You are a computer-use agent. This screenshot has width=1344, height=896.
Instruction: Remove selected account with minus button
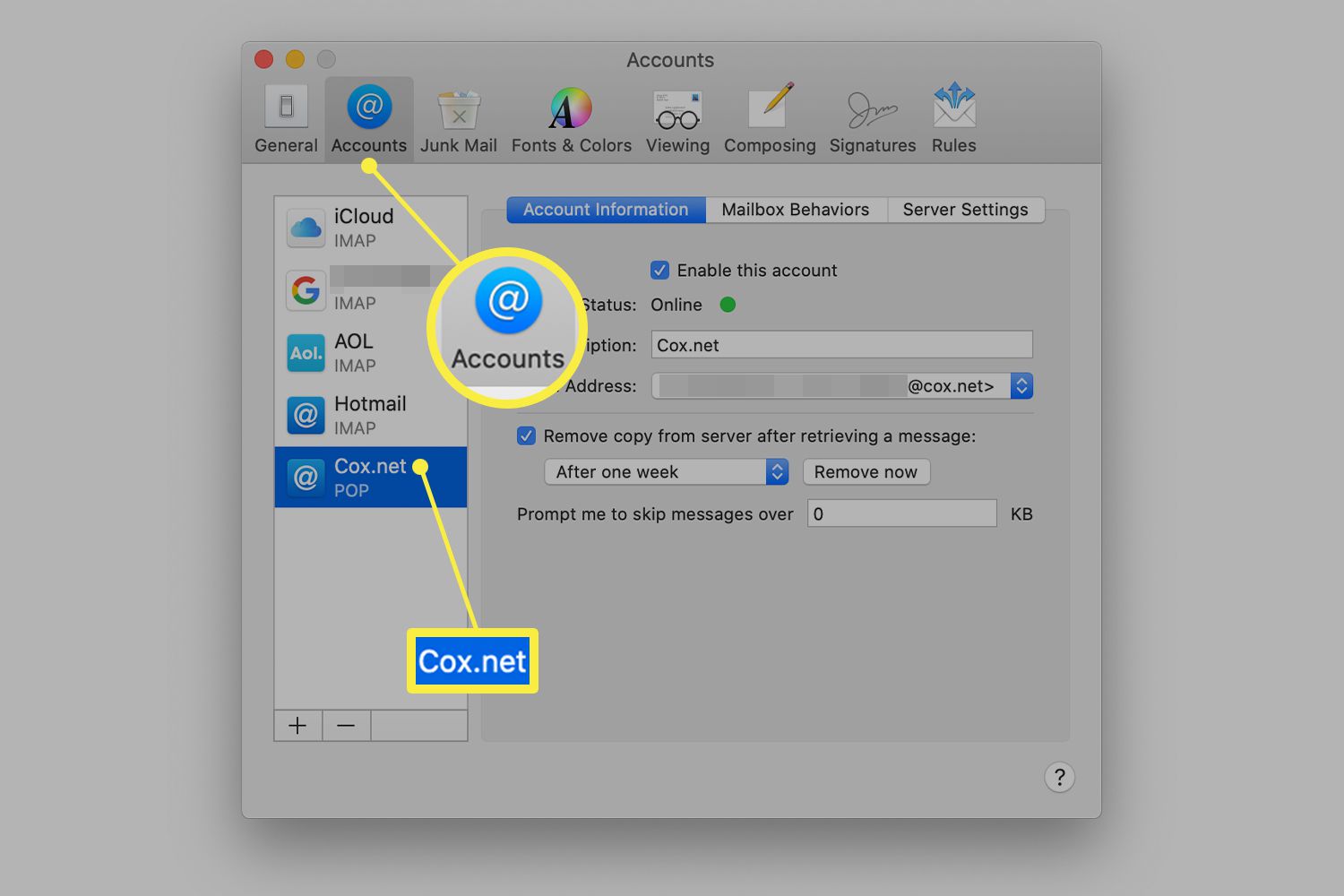coord(347,726)
